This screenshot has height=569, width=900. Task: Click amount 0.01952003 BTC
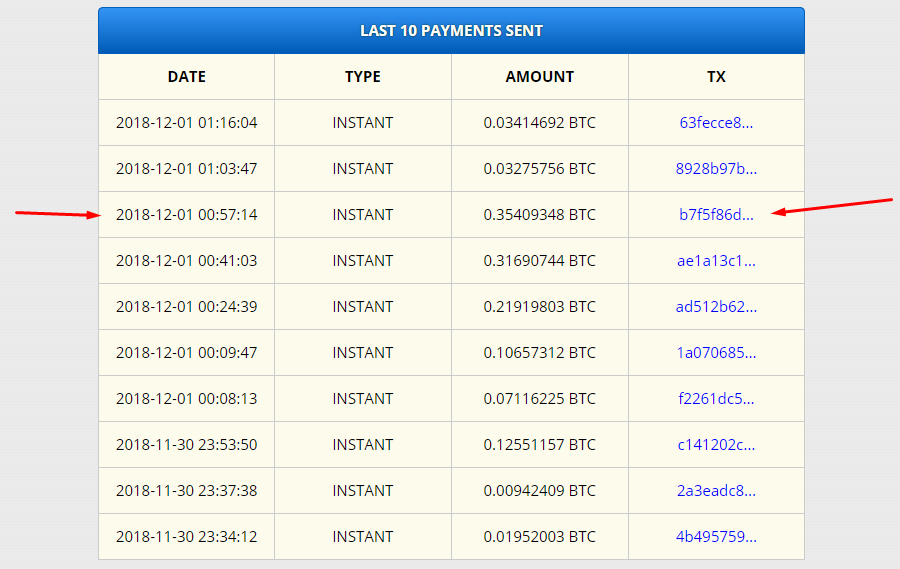tap(540, 536)
